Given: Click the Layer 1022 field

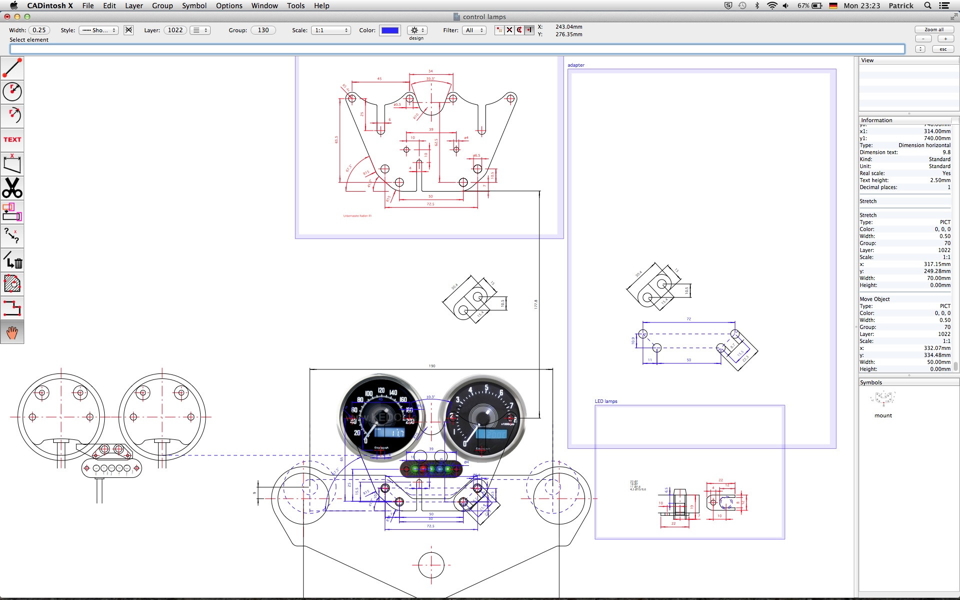Looking at the screenshot, I should coord(175,30).
